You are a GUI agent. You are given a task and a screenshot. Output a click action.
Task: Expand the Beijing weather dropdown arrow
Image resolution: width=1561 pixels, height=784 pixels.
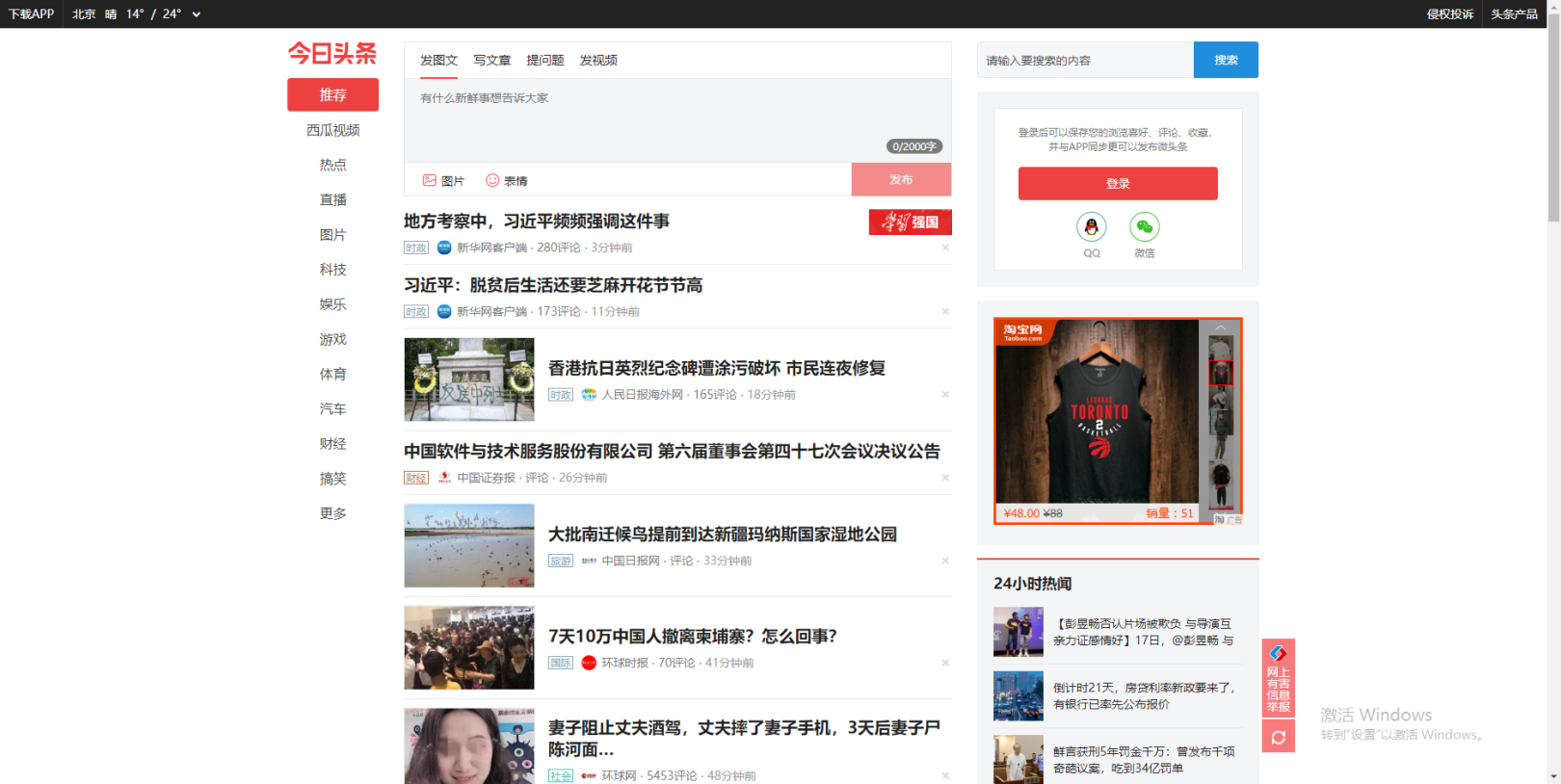coord(197,14)
